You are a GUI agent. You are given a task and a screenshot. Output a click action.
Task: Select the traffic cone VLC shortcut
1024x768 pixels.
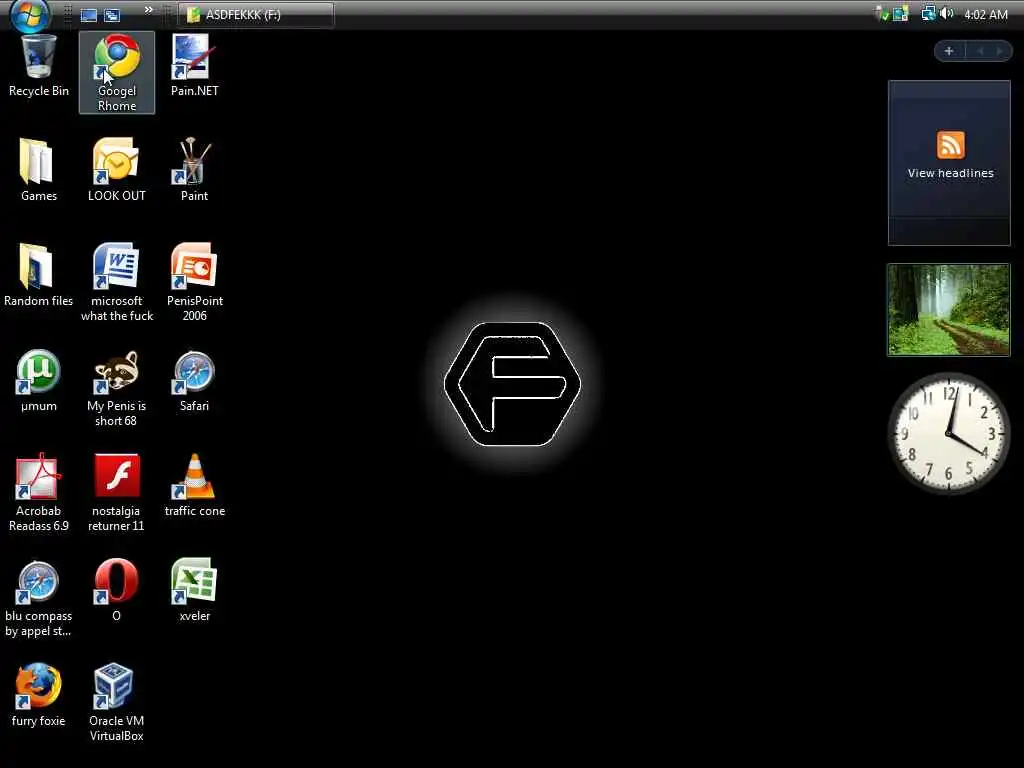[x=195, y=486]
